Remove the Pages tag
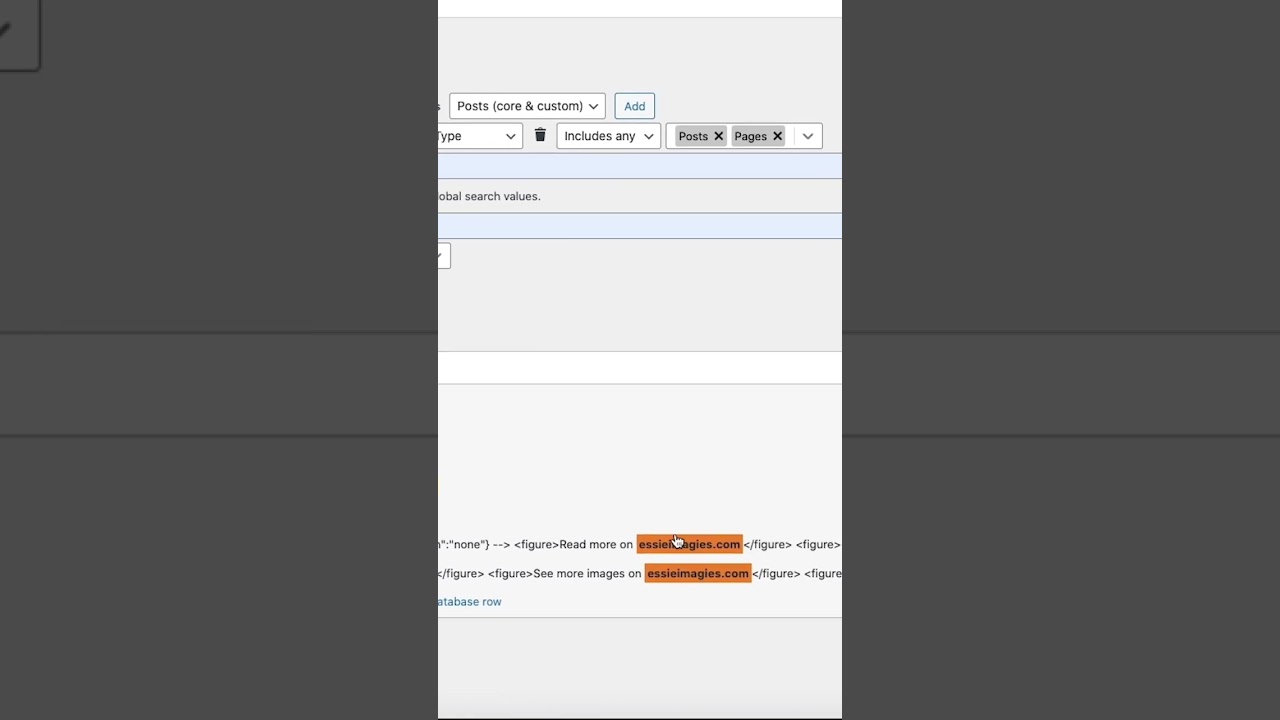The height and width of the screenshot is (720, 1280). pos(777,136)
